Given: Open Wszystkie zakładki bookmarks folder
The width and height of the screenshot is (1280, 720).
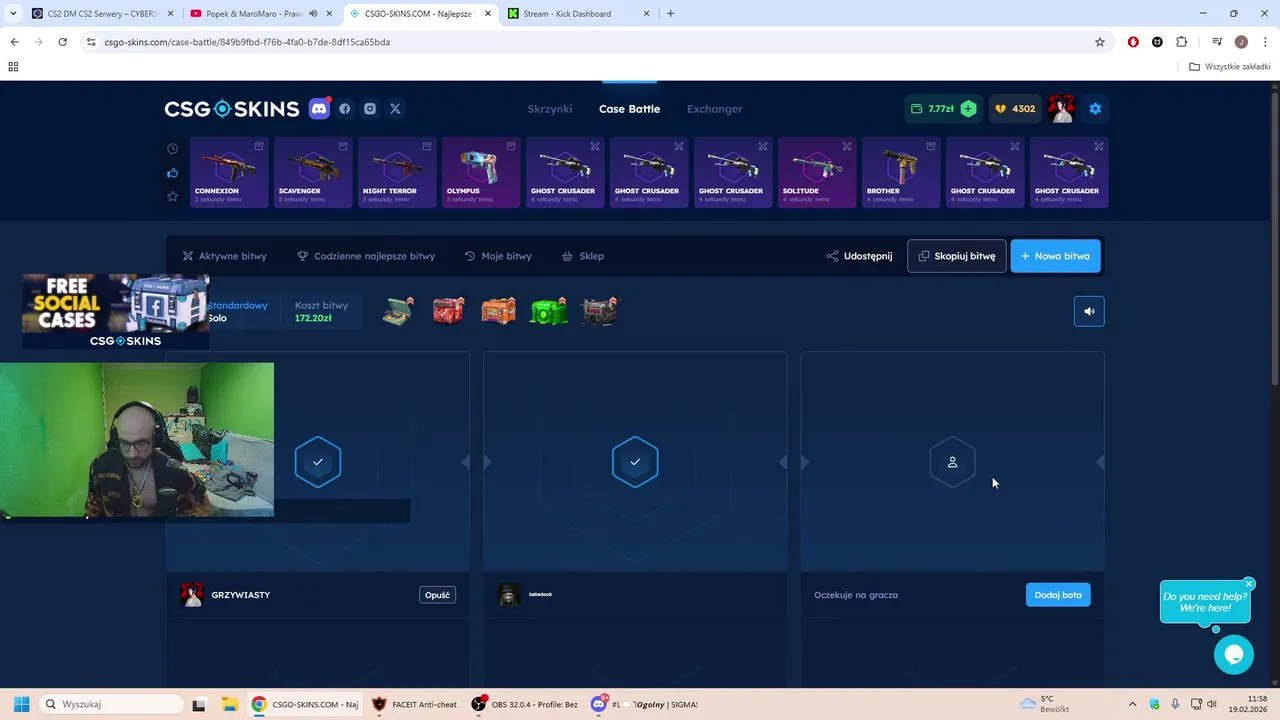Looking at the screenshot, I should (1230, 67).
